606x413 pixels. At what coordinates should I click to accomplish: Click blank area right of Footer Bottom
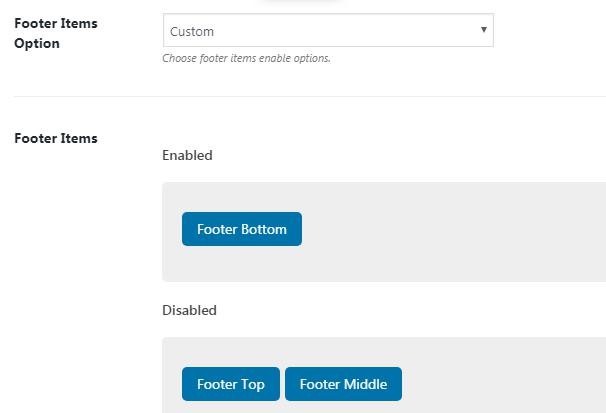click(450, 229)
